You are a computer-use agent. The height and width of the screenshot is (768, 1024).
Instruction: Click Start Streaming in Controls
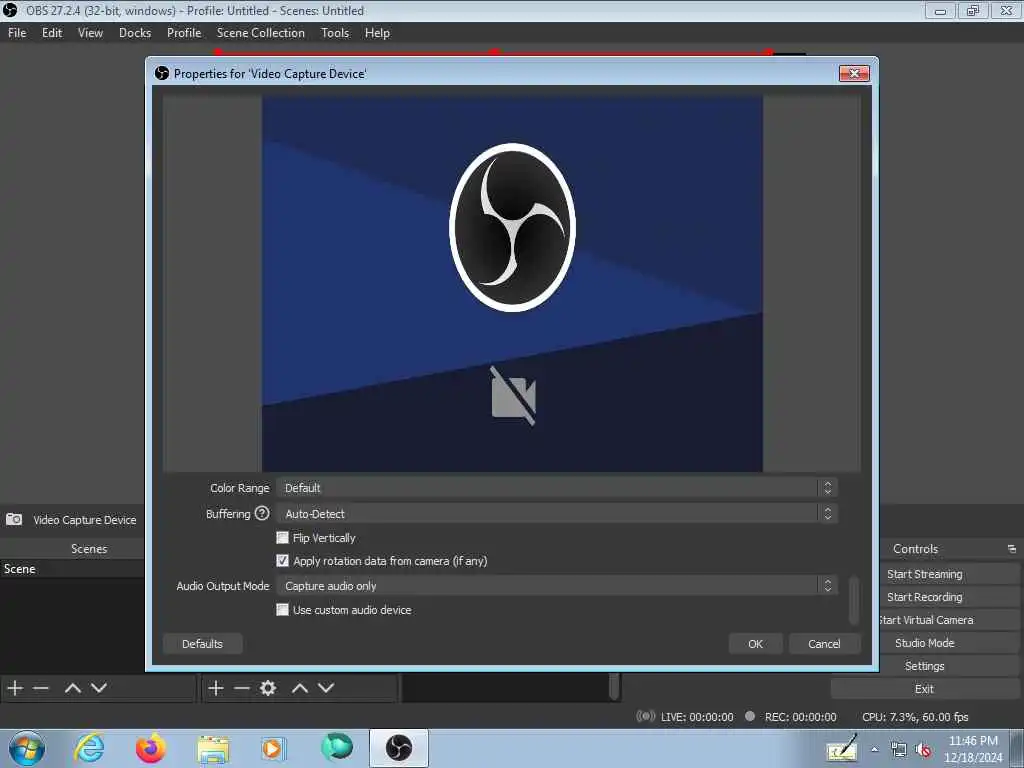point(948,574)
